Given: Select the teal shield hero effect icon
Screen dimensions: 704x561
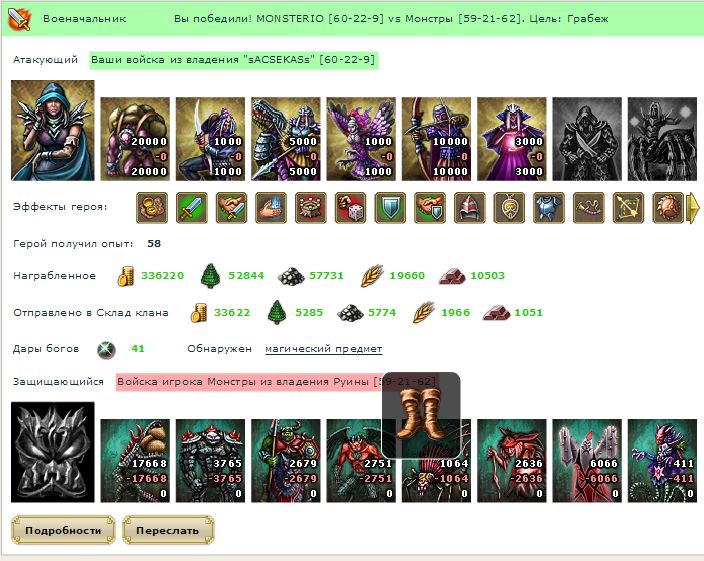Looking at the screenshot, I should [x=390, y=207].
